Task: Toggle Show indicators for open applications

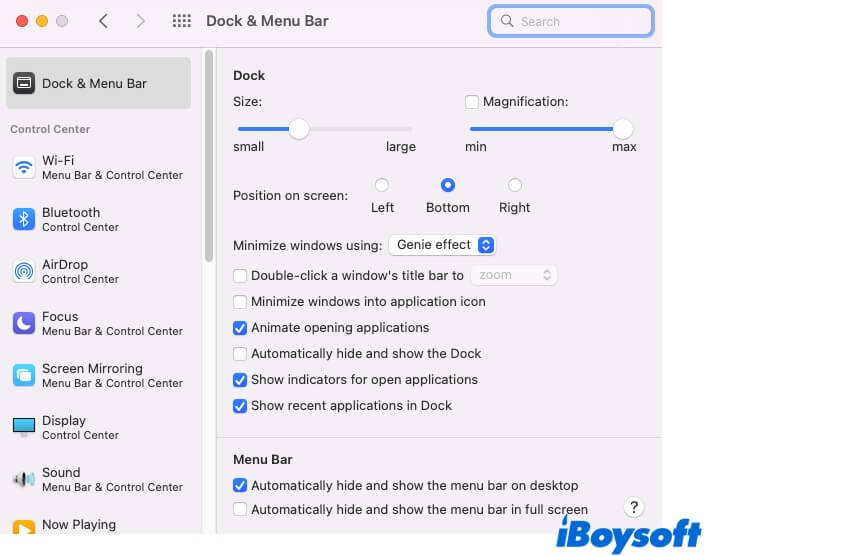Action: [240, 380]
